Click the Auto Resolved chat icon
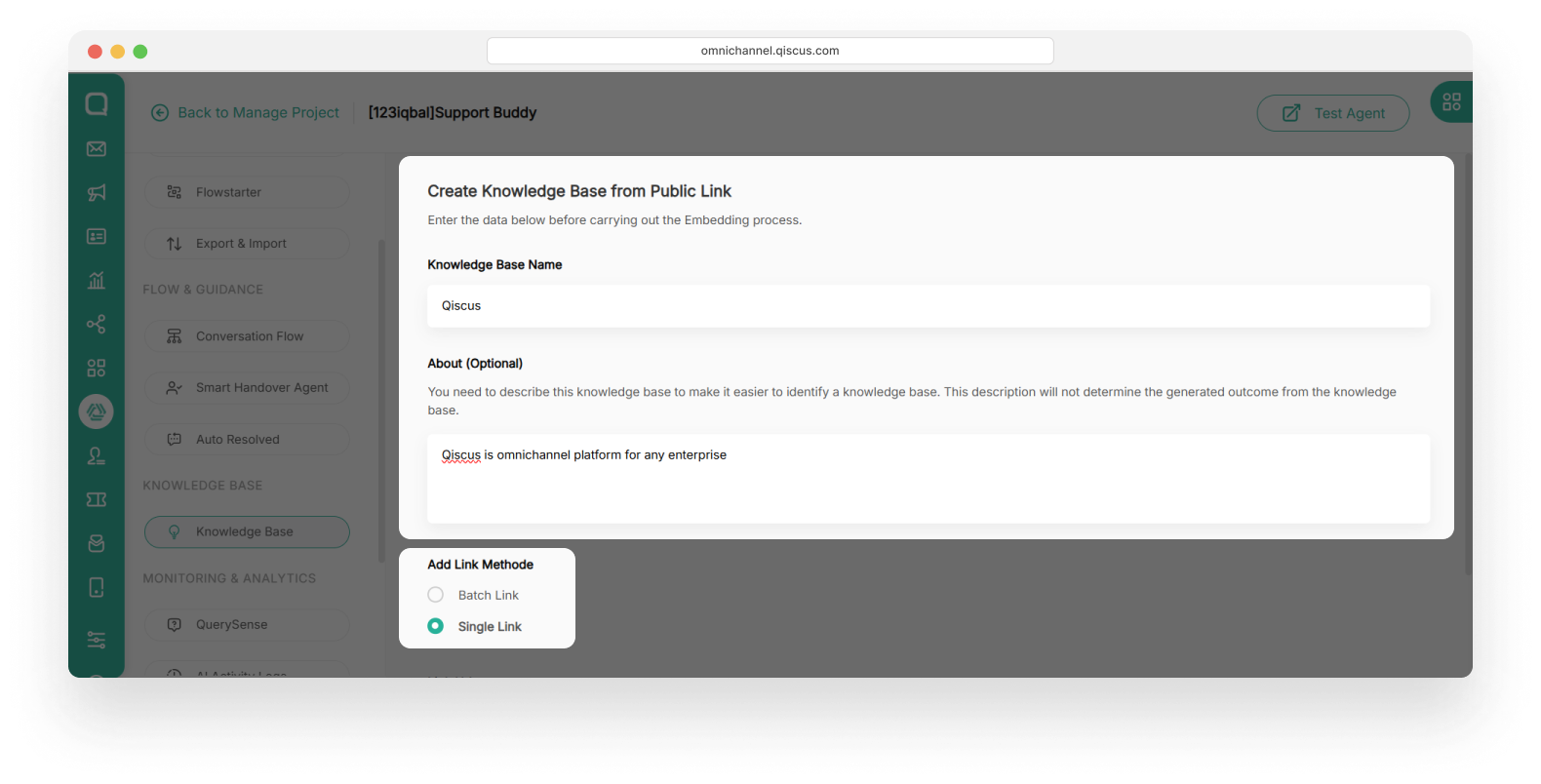This screenshot has width=1541, height=784. 175,440
